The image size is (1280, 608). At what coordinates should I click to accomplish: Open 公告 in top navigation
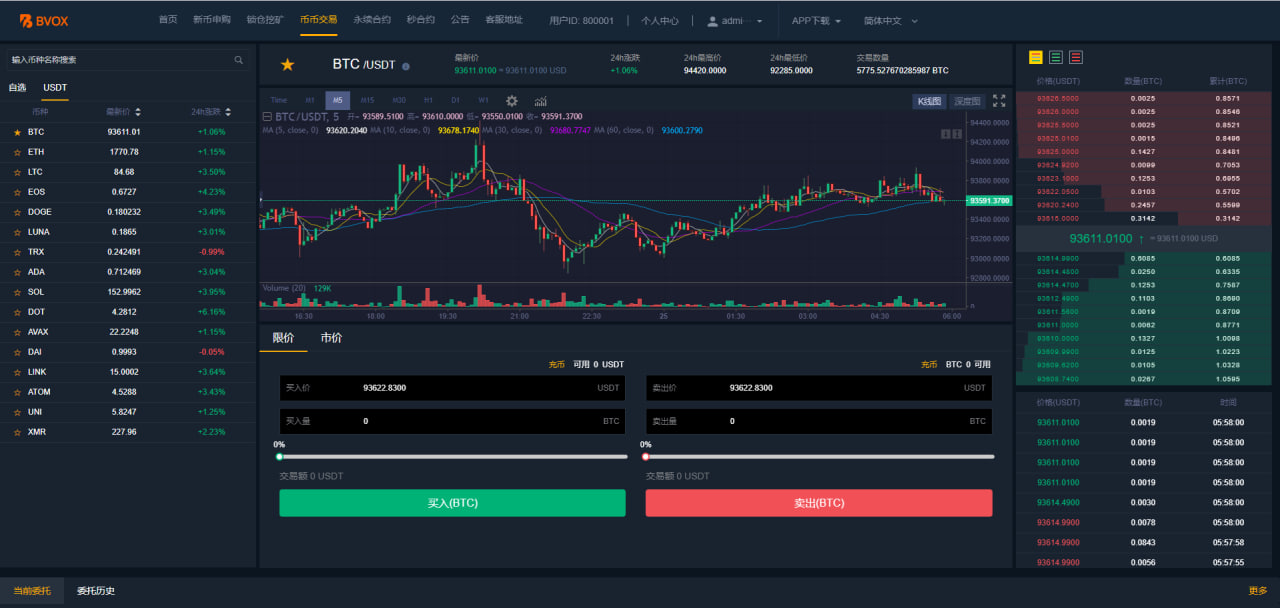[460, 20]
